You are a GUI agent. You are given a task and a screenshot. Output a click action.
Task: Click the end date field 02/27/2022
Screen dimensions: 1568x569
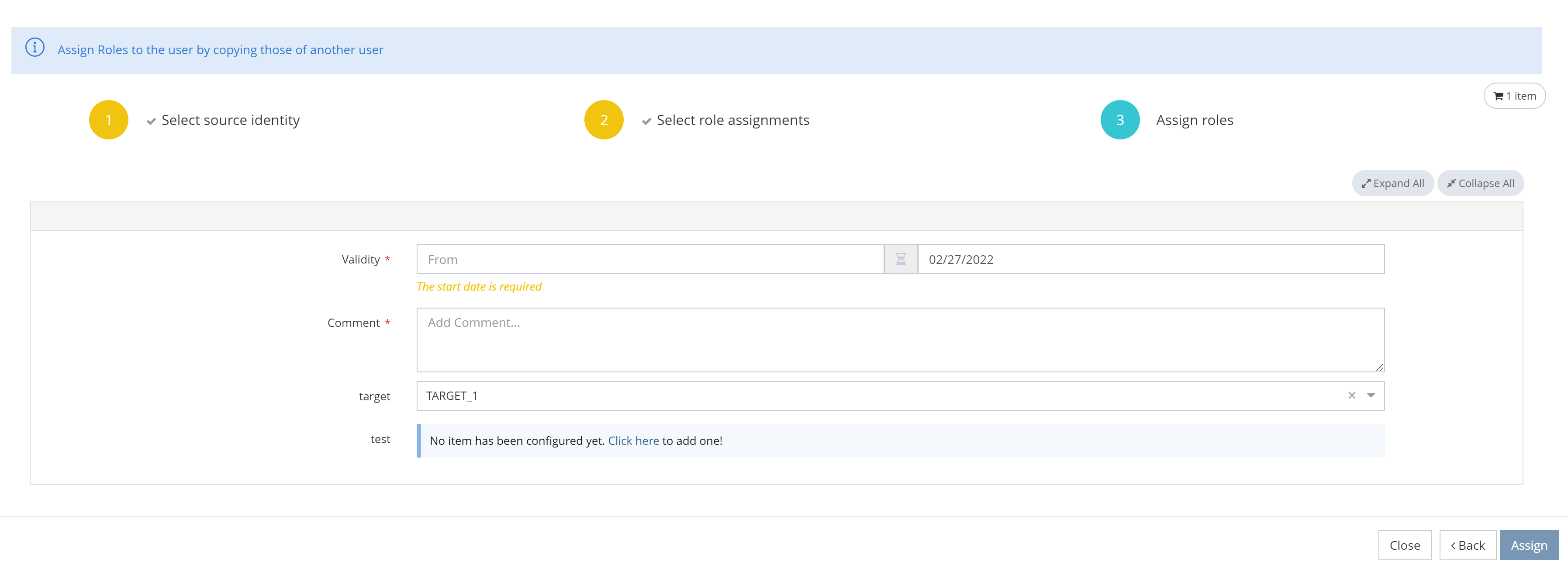(x=1150, y=260)
